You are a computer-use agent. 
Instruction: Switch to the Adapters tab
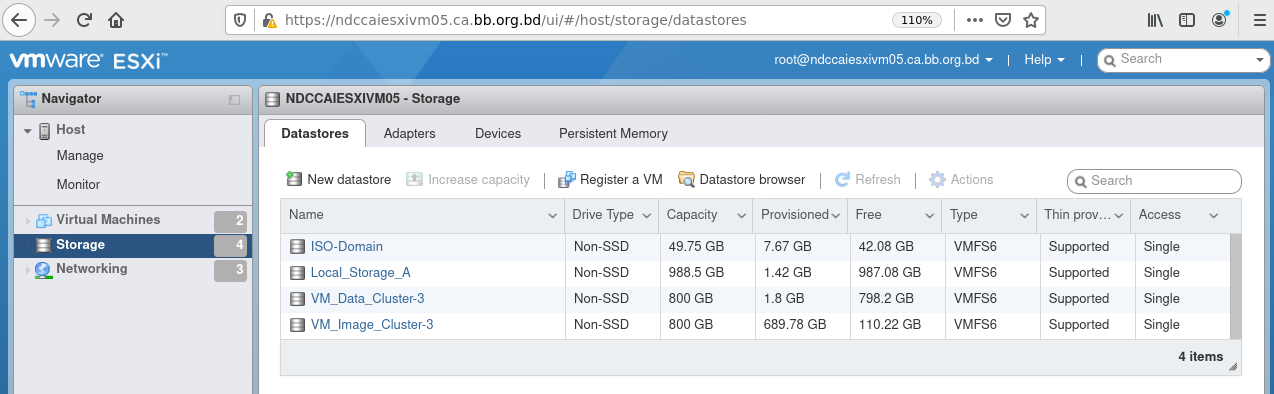pos(410,134)
